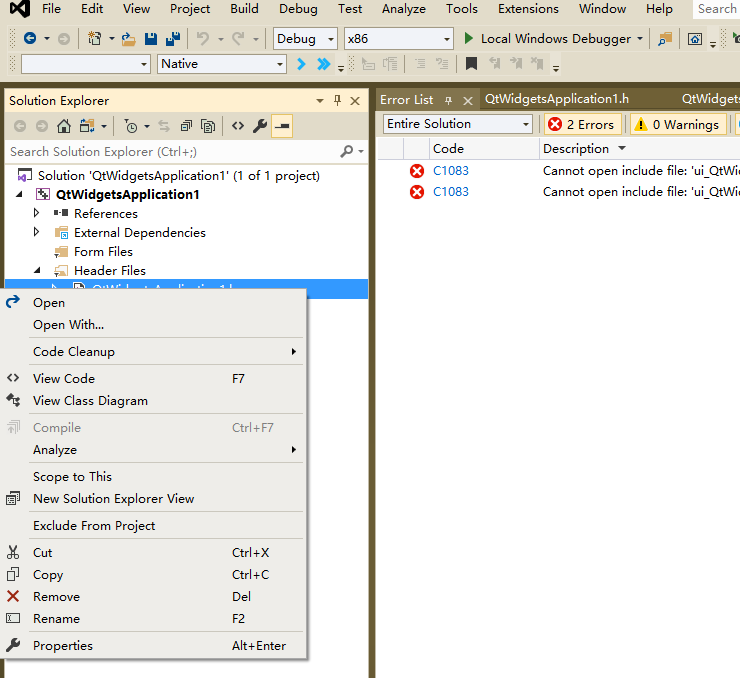Close the Solution Explorer panel
The width and height of the screenshot is (740, 678).
(x=355, y=100)
